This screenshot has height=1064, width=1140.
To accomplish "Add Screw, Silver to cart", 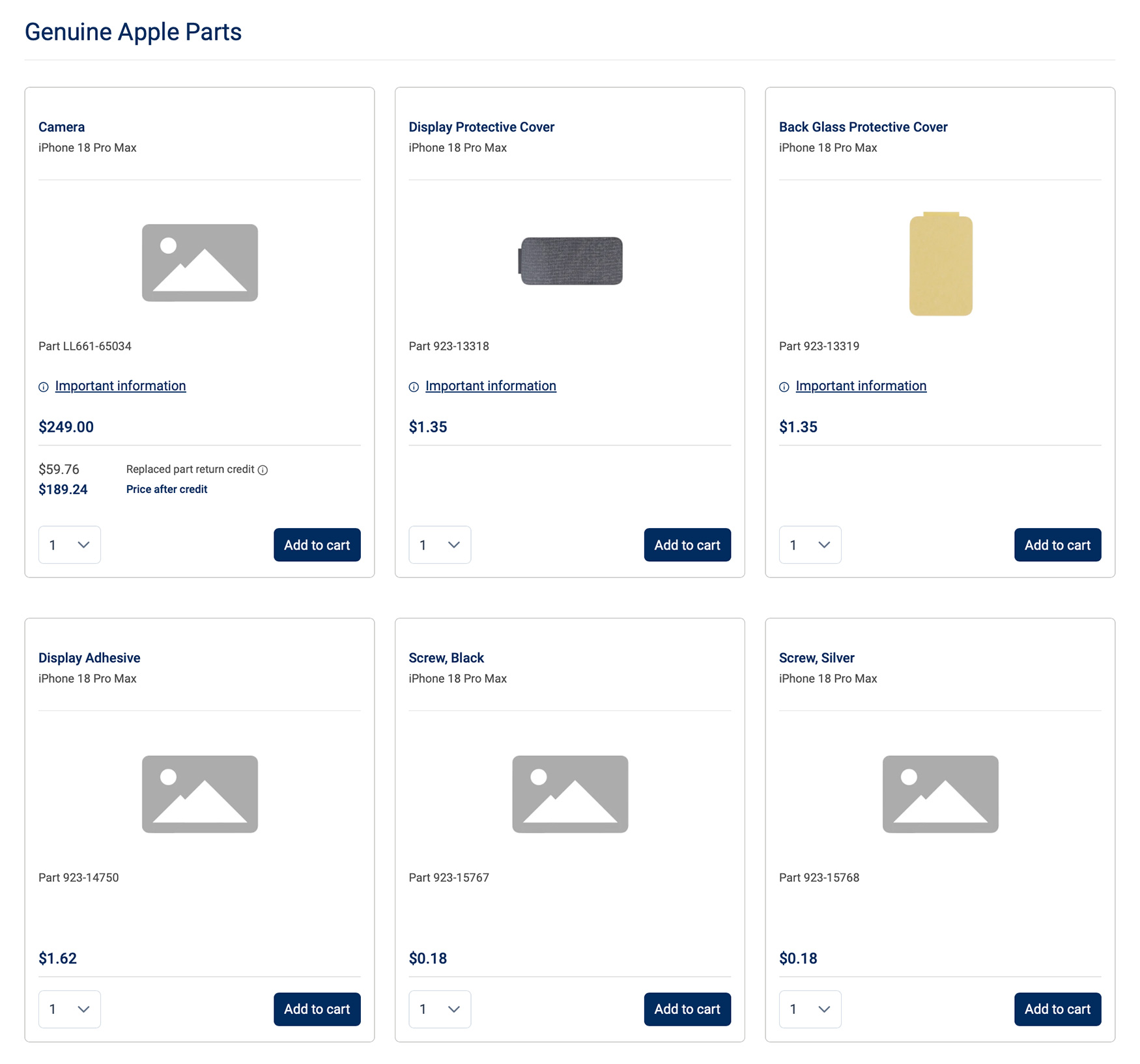I will pos(1057,1009).
